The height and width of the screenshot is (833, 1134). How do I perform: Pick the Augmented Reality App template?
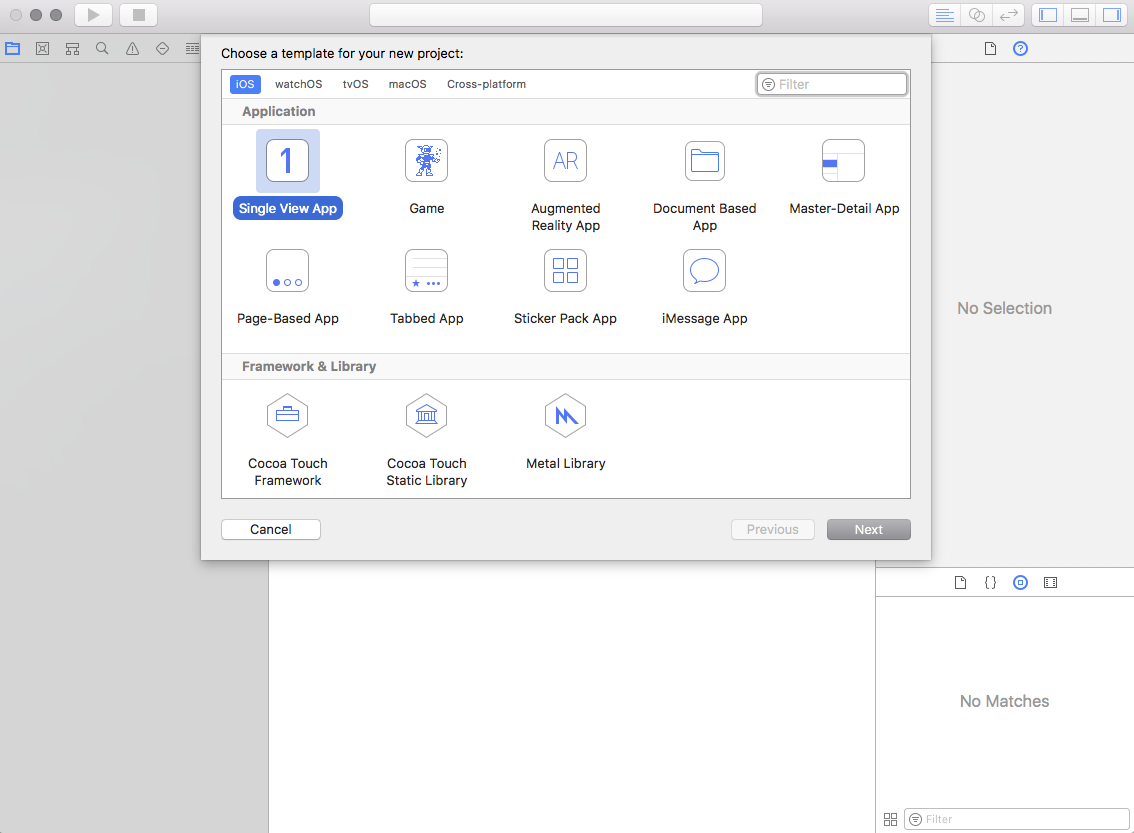pyautogui.click(x=566, y=186)
